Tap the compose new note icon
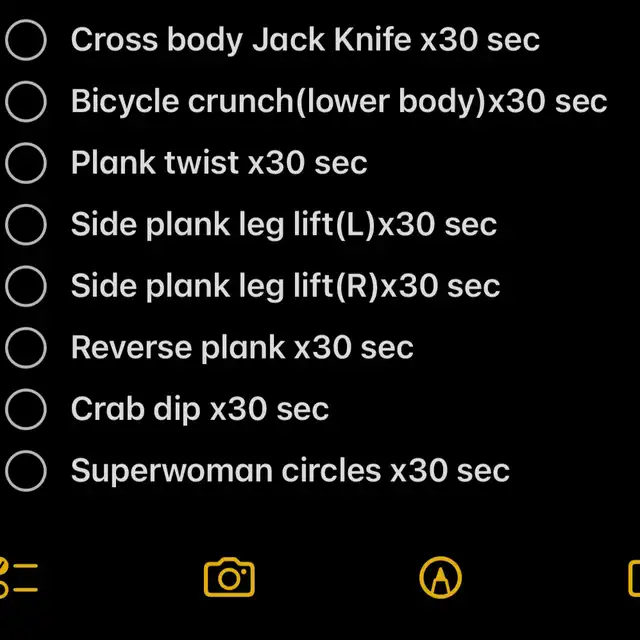640x640 pixels. 634,578
